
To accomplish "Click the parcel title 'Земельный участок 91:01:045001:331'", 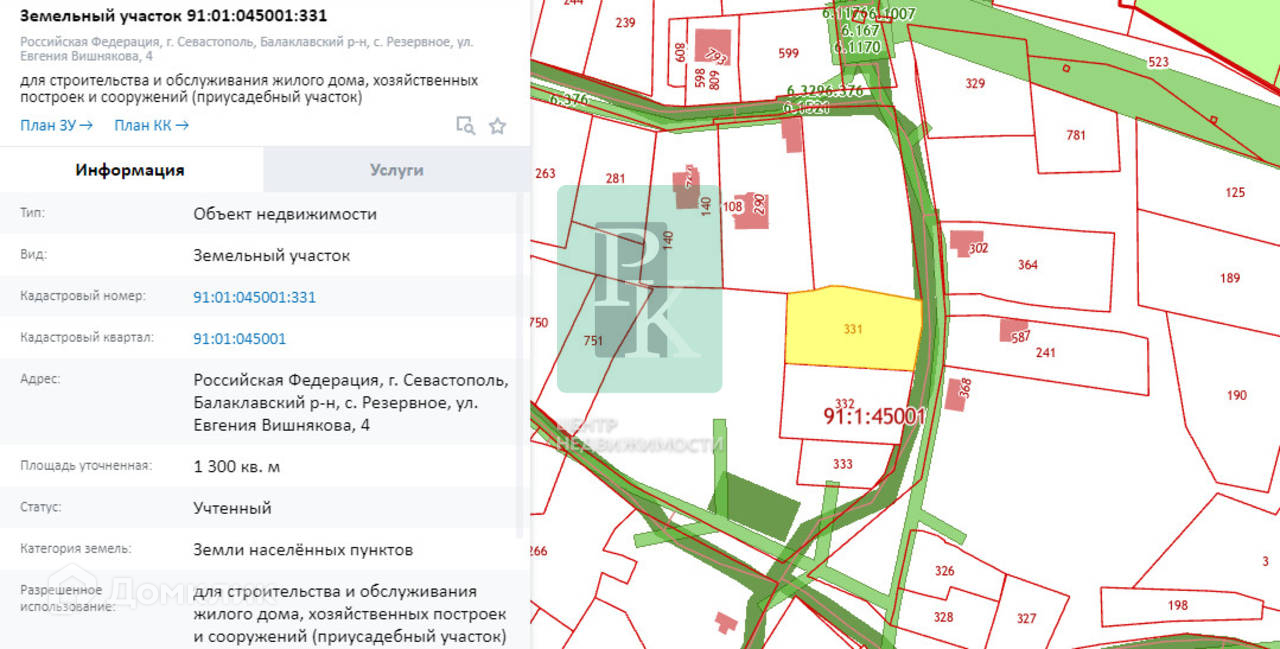I will click(x=174, y=16).
